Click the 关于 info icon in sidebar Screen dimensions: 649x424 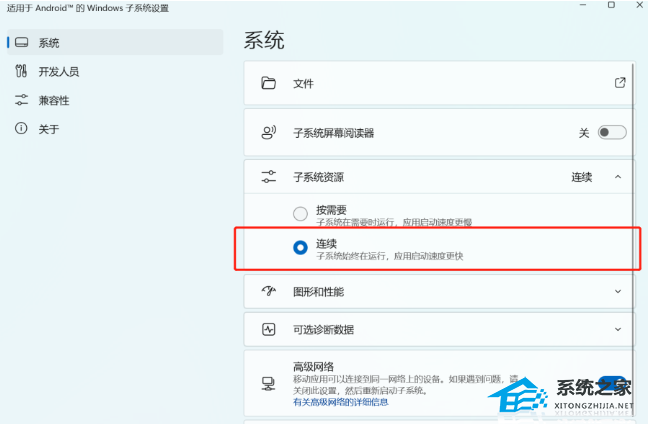21,129
